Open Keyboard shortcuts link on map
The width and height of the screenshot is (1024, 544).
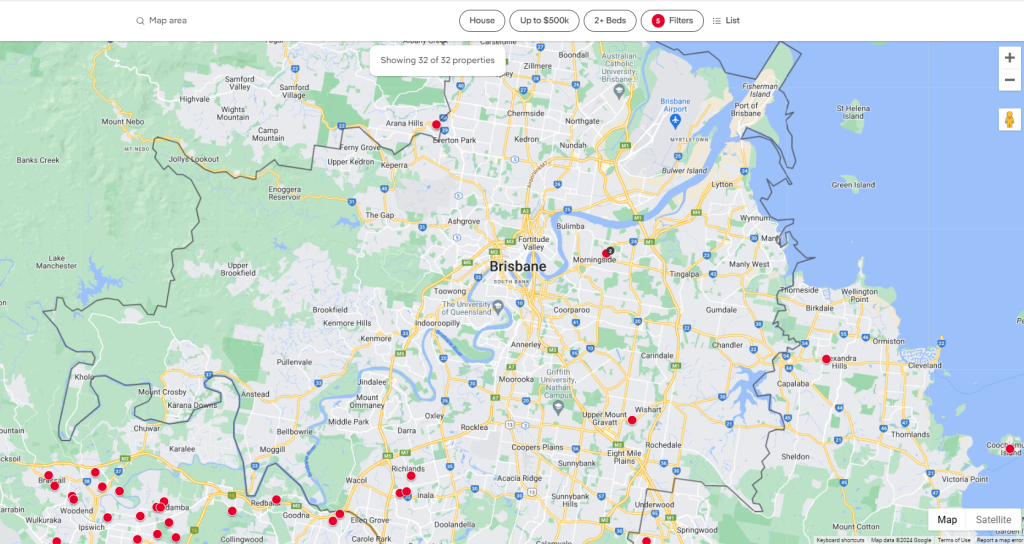click(840, 540)
